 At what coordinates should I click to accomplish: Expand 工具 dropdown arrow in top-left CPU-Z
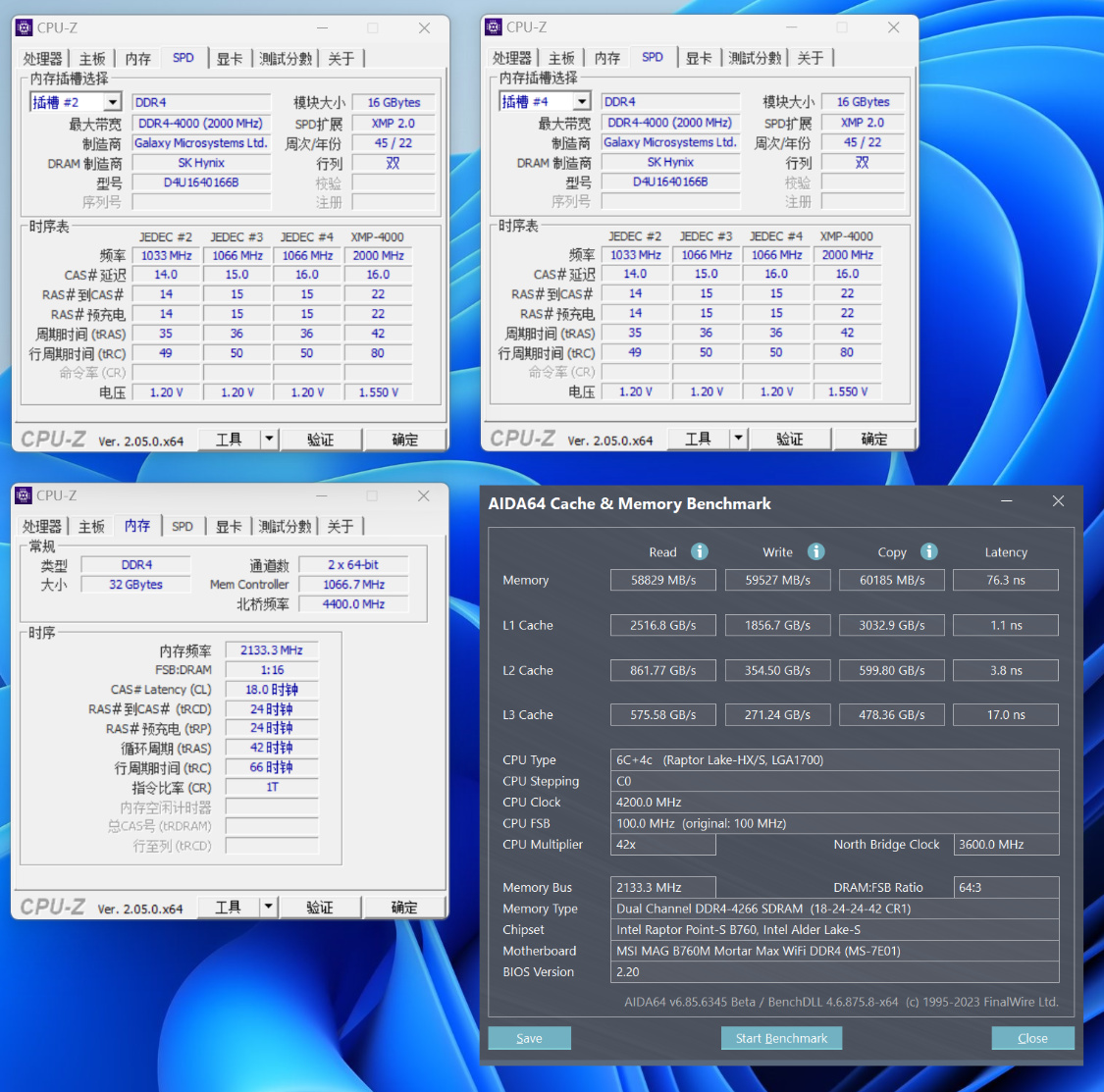(269, 440)
